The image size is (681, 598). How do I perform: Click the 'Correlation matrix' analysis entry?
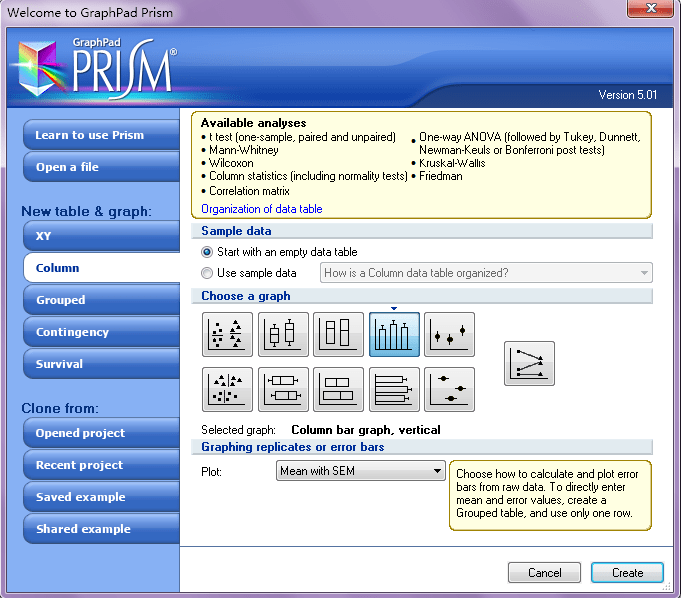(249, 191)
